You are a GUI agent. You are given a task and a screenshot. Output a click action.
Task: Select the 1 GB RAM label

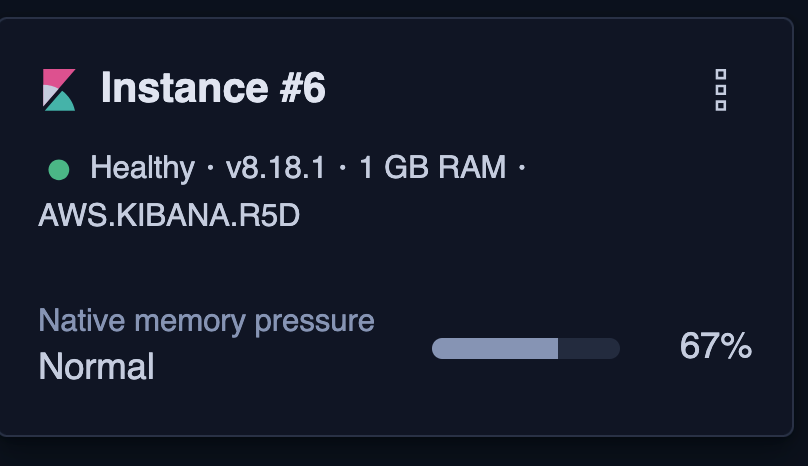tap(433, 168)
